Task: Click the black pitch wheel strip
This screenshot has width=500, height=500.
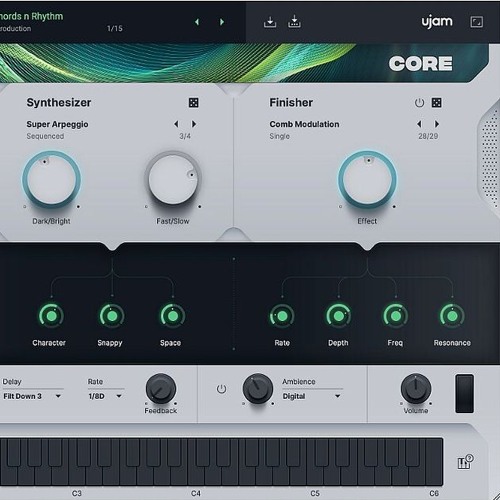Action: (465, 394)
